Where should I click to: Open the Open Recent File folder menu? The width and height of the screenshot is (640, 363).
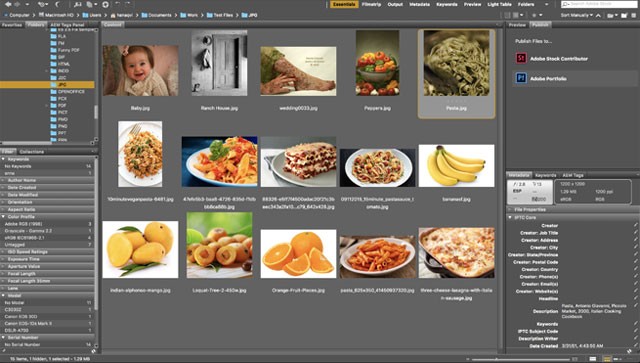(x=612, y=15)
